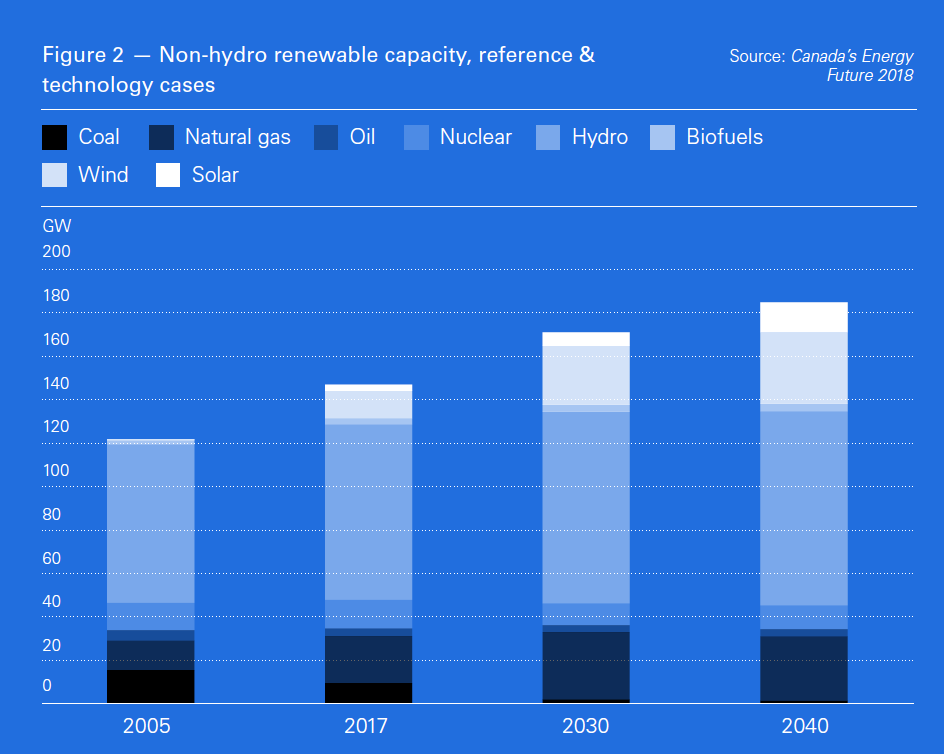Click the GW axis unit label
Image resolution: width=944 pixels, height=754 pixels.
click(x=57, y=226)
